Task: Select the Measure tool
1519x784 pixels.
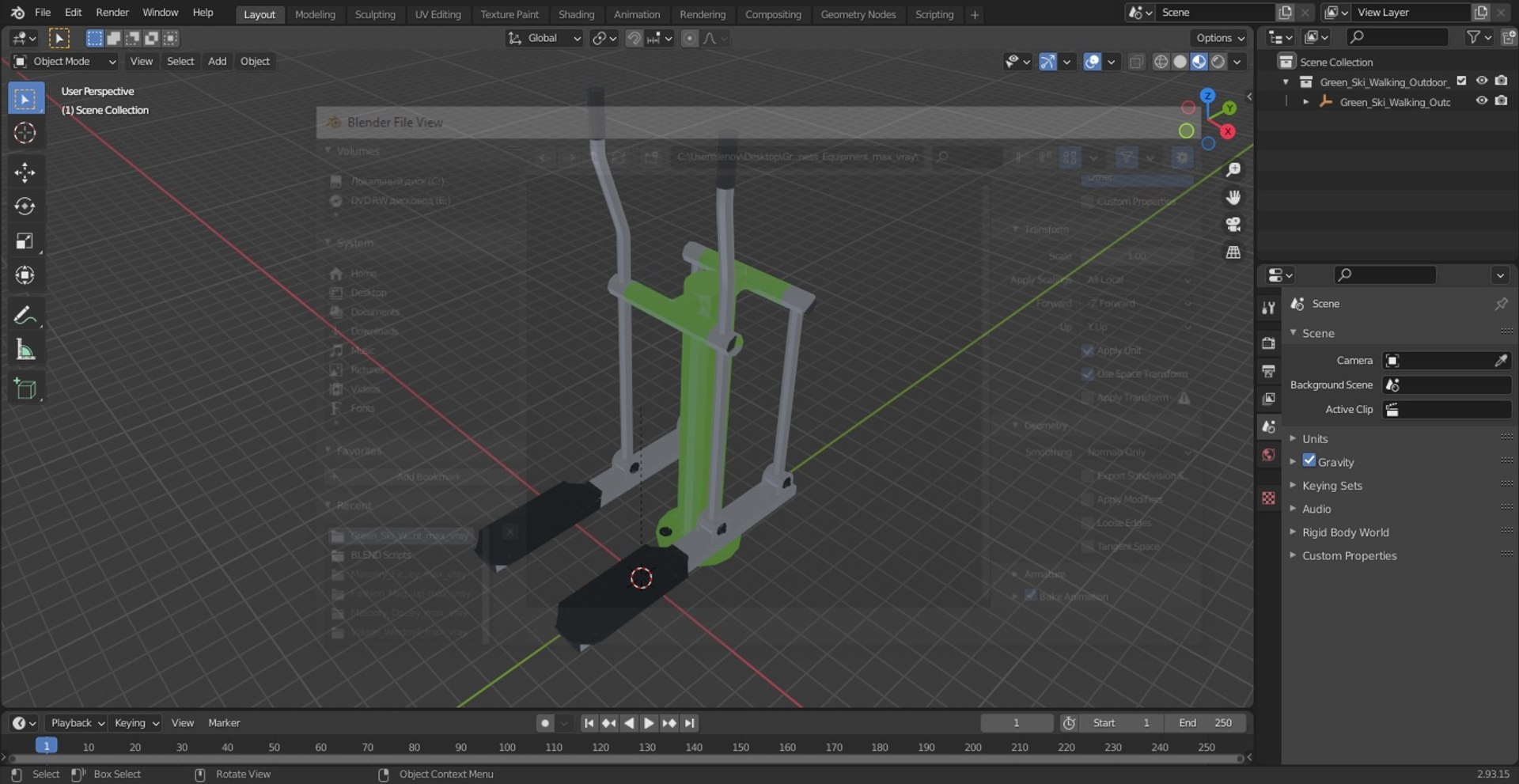Action: [25, 350]
